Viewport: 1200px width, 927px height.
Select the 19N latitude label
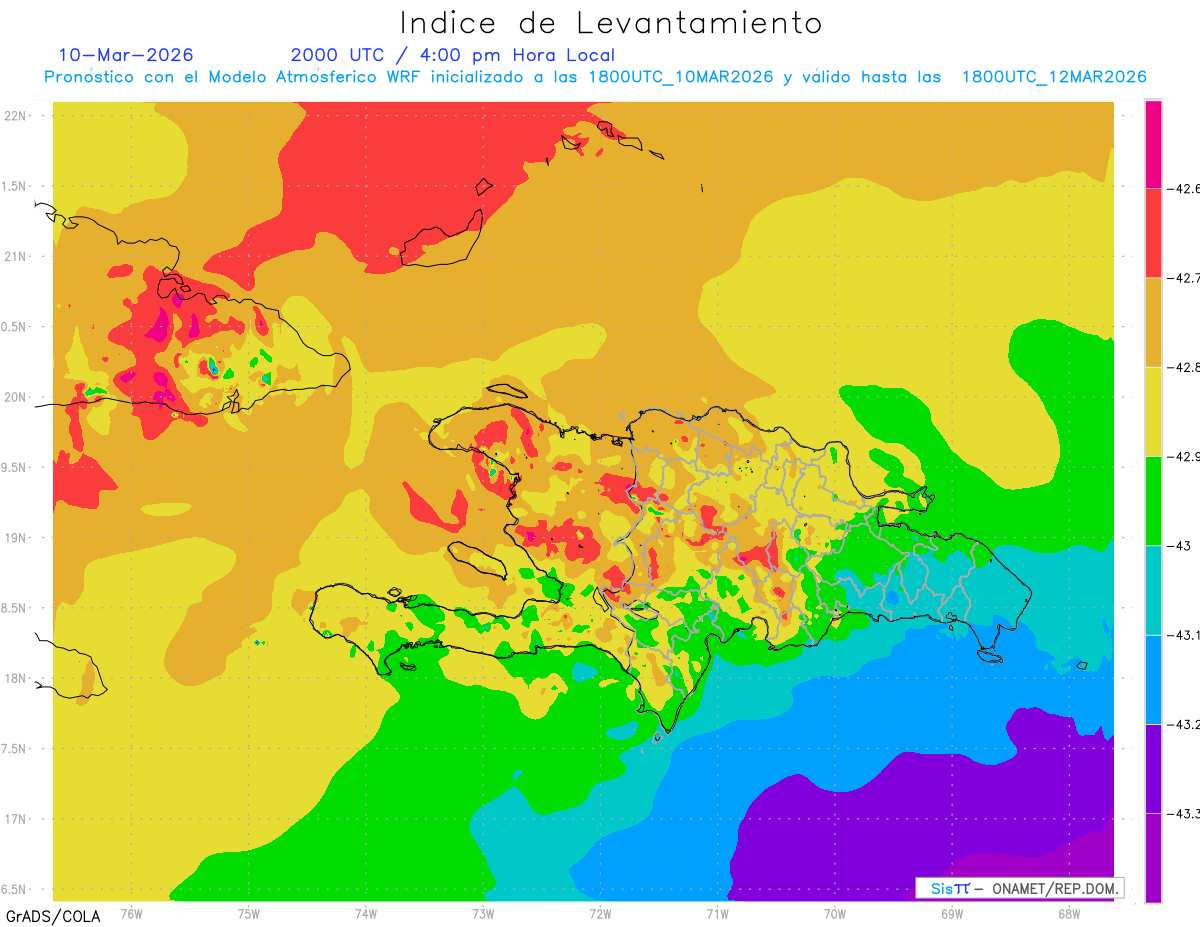point(15,538)
